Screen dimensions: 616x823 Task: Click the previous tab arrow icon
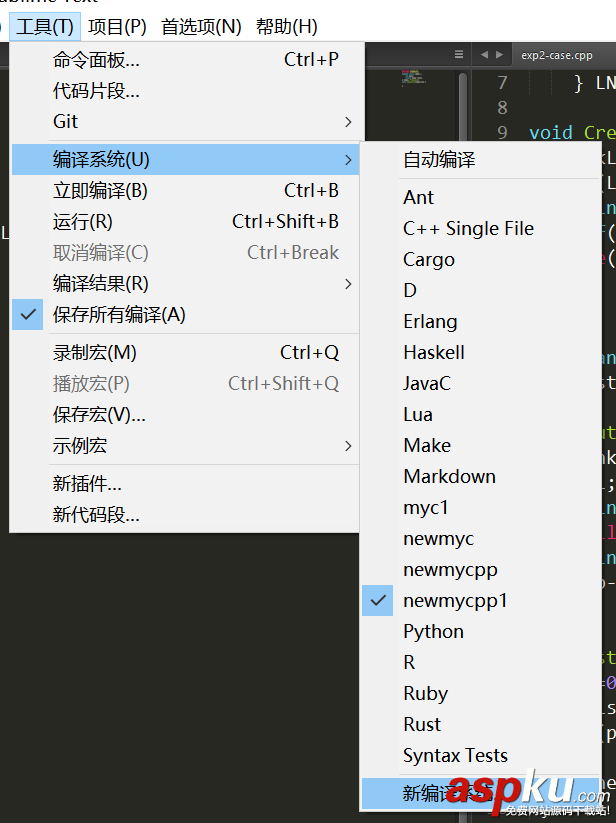click(x=484, y=55)
